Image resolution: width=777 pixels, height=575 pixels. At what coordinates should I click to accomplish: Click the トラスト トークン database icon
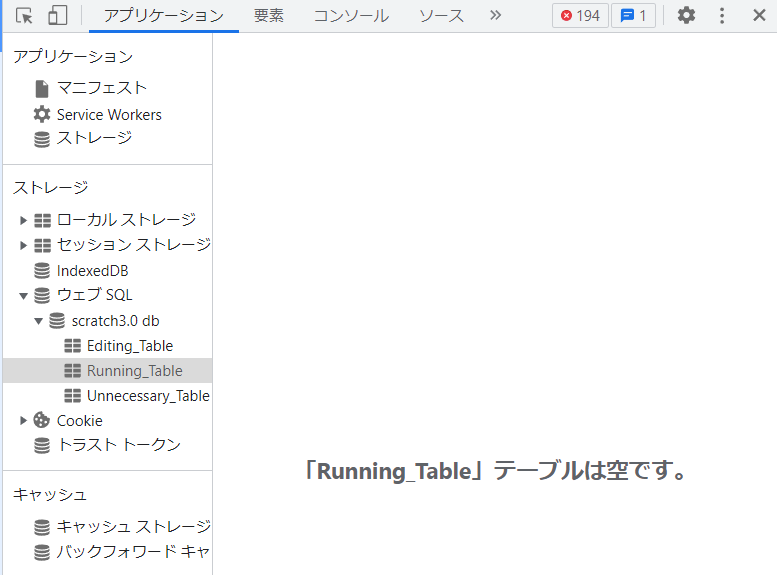[x=42, y=446]
